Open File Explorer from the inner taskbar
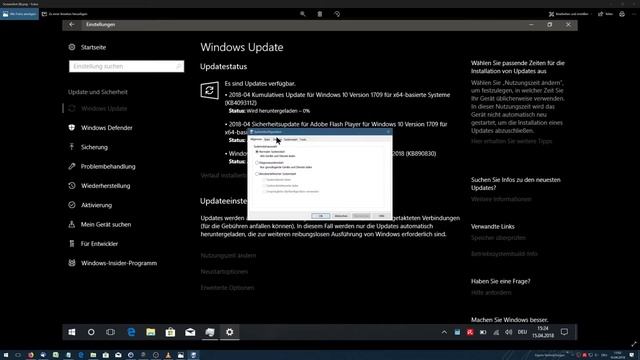 click(151, 332)
